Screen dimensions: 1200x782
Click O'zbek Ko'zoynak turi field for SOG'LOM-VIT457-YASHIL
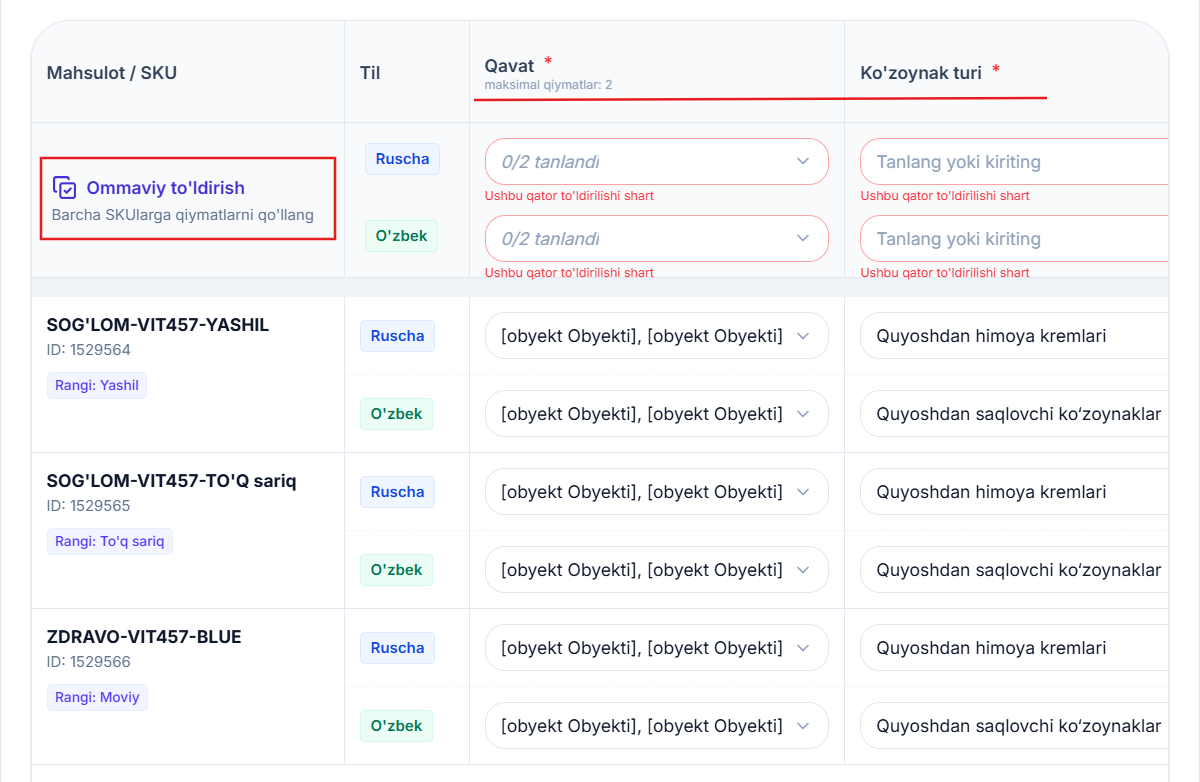pos(1014,414)
